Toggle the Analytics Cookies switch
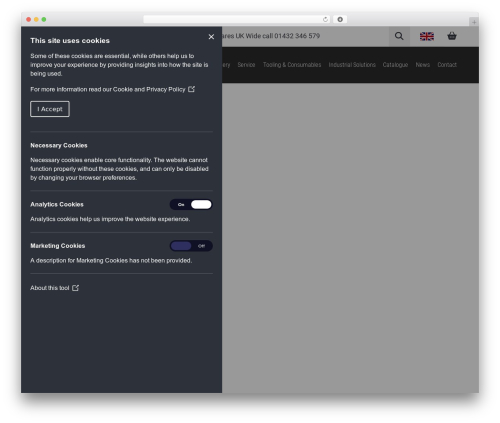The width and height of the screenshot is (500, 423). pyautogui.click(x=191, y=204)
